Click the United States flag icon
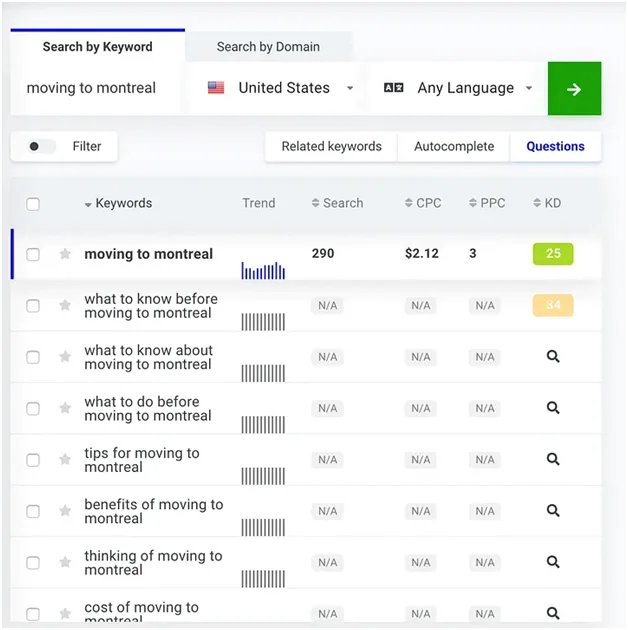The width and height of the screenshot is (628, 630). click(216, 88)
